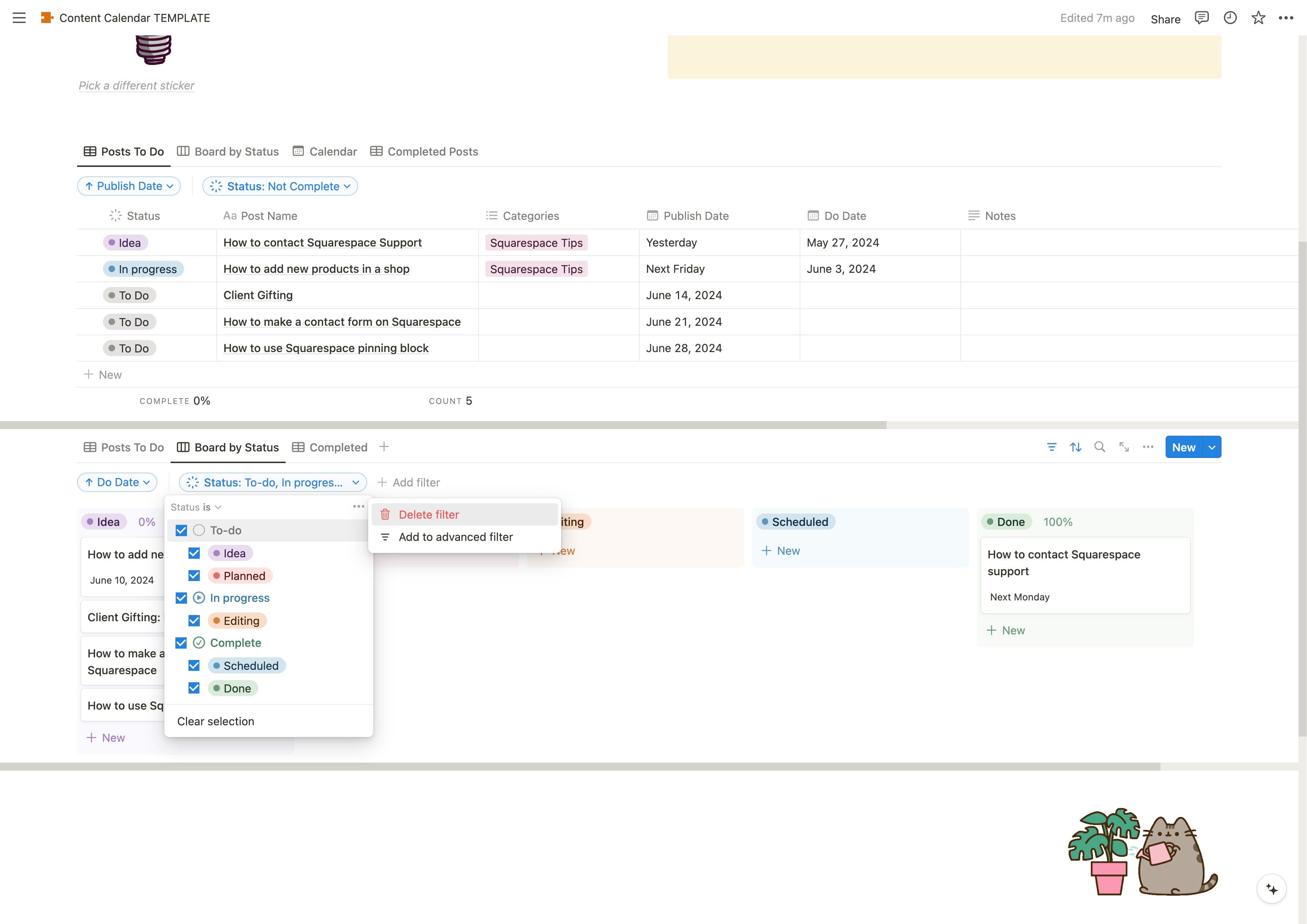This screenshot has width=1307, height=924.
Task: Open the page comments icon
Action: pyautogui.click(x=1201, y=18)
